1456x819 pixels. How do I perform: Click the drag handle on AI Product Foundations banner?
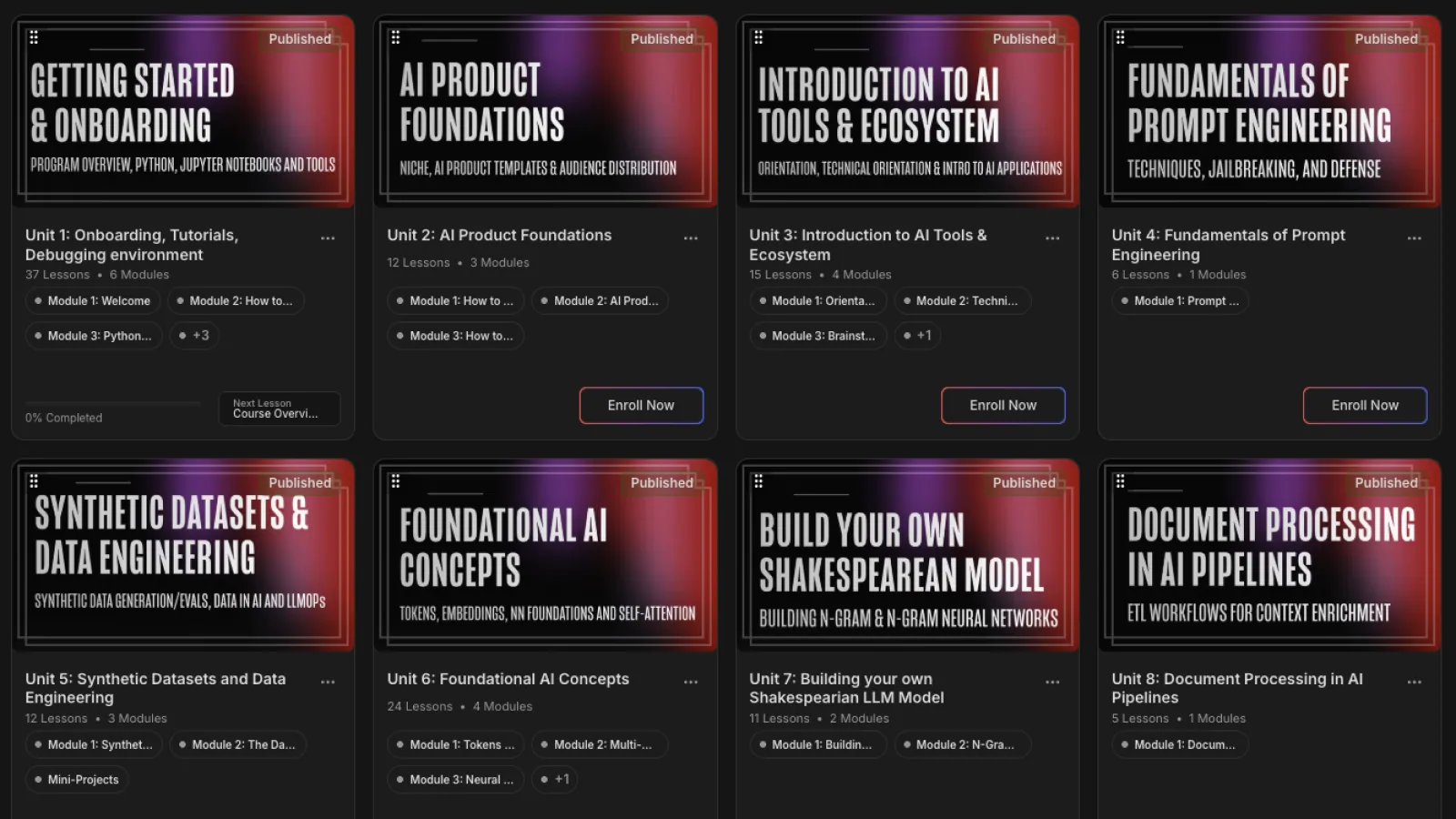[x=396, y=37]
